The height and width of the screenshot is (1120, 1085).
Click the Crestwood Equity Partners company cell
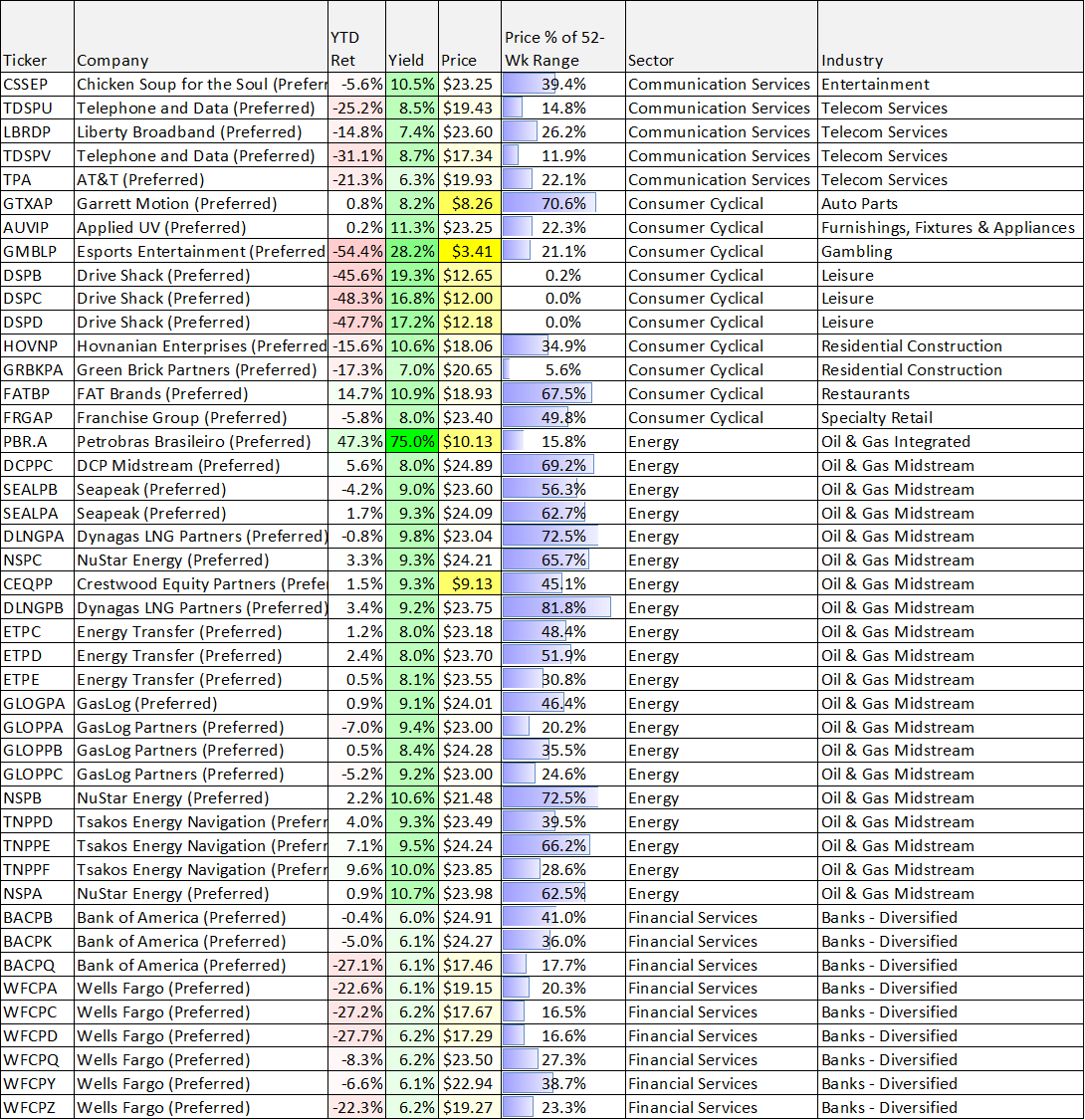tap(201, 584)
